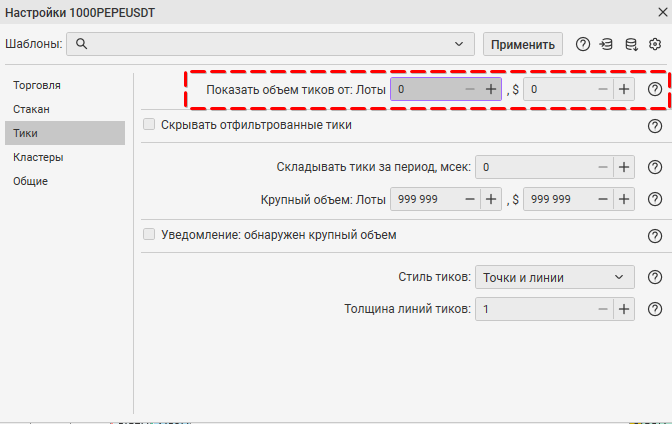This screenshot has height=424, width=672.
Task: Click help icon for Толщина линий тиков
Action: coord(655,310)
